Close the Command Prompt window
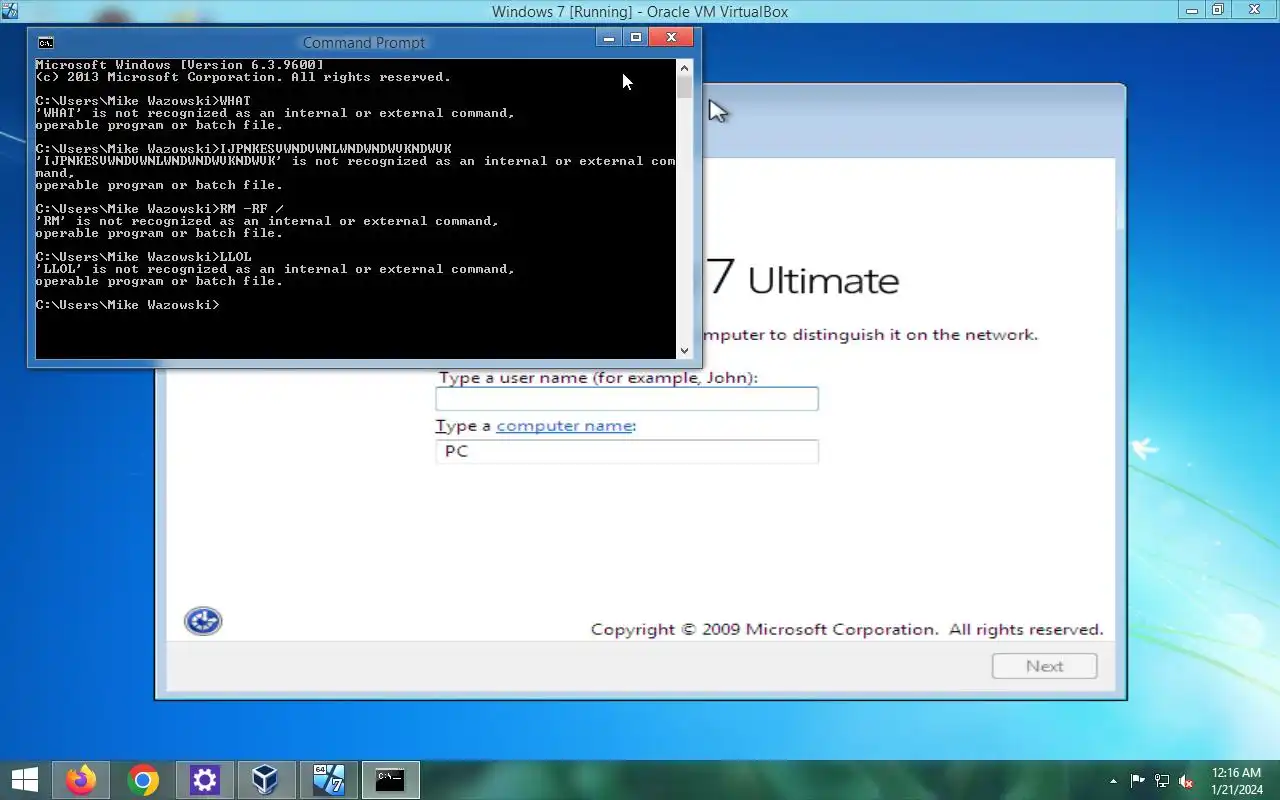Viewport: 1280px width, 800px height. [671, 38]
